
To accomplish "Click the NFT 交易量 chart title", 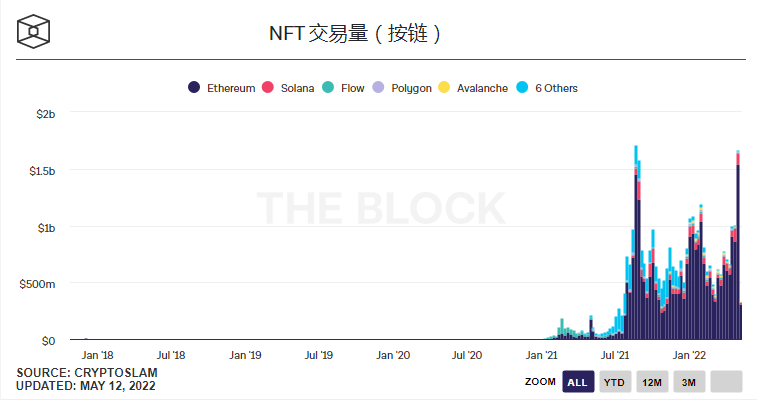I will [x=354, y=33].
